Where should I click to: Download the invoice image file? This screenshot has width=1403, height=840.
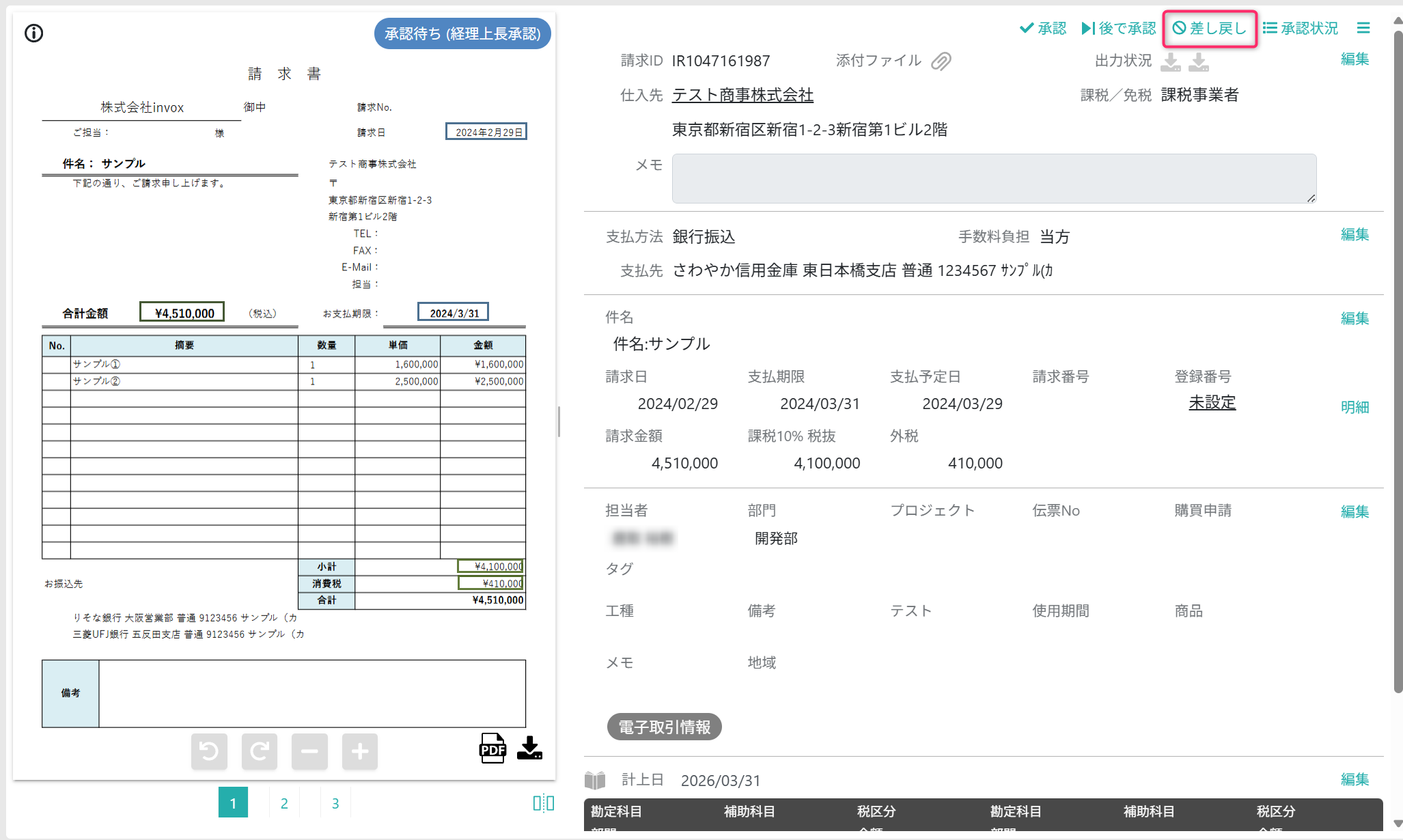(x=529, y=748)
